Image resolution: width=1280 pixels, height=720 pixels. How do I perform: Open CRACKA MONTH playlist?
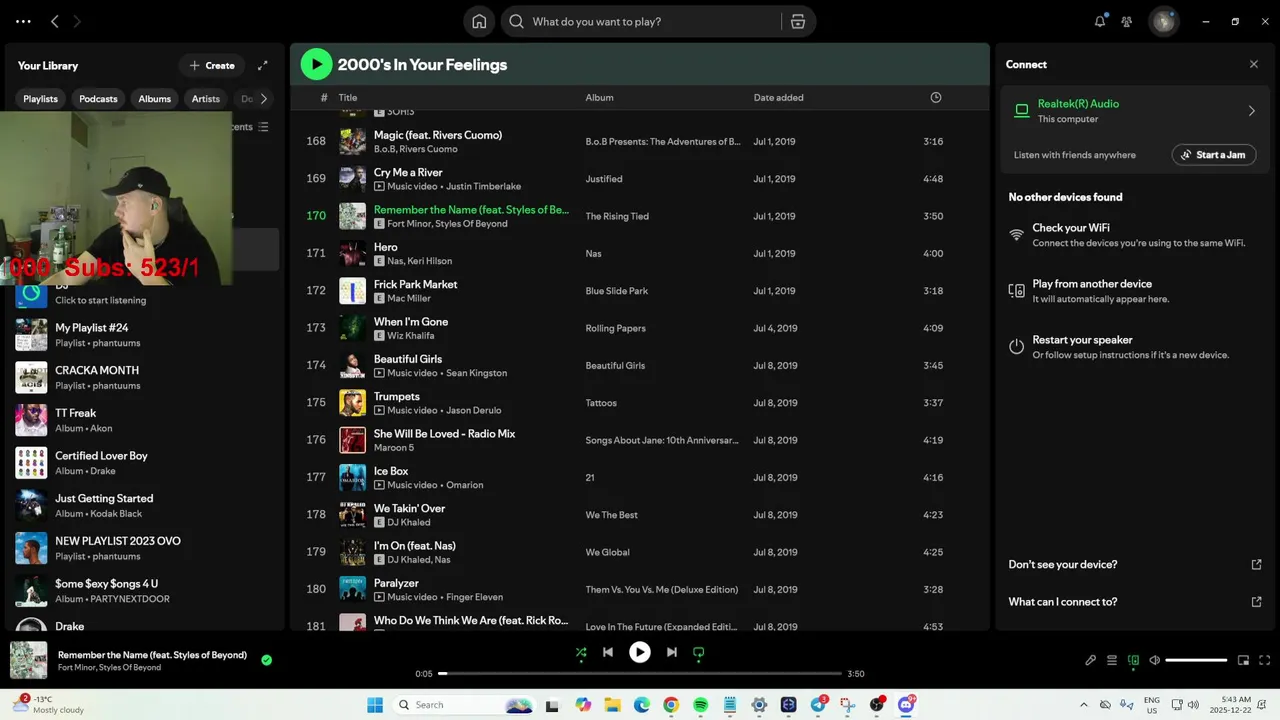(x=146, y=377)
